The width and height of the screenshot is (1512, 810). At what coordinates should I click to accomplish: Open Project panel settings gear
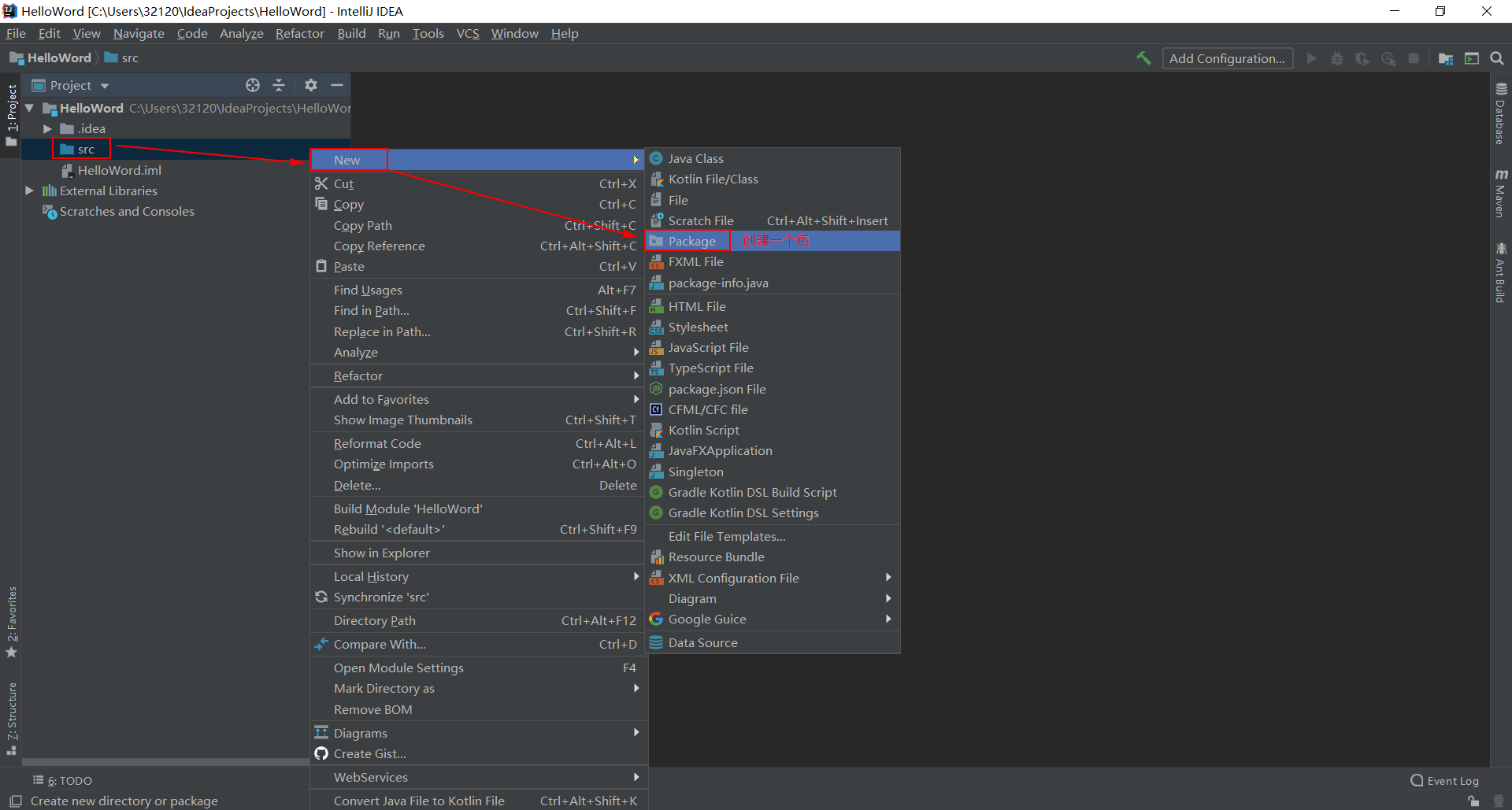click(311, 85)
